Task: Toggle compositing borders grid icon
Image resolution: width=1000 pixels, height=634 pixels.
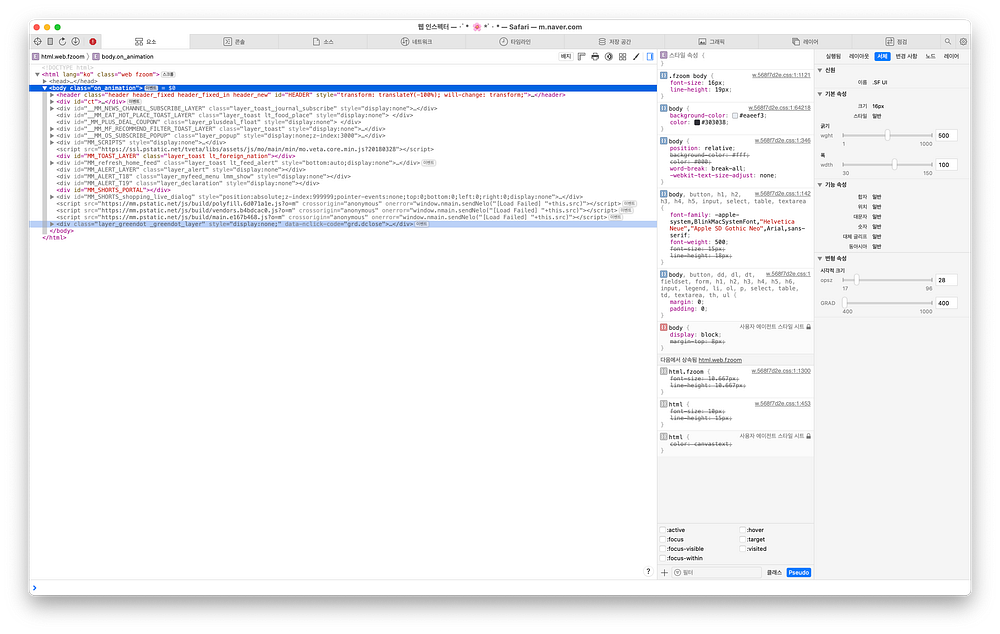Action: [x=622, y=57]
